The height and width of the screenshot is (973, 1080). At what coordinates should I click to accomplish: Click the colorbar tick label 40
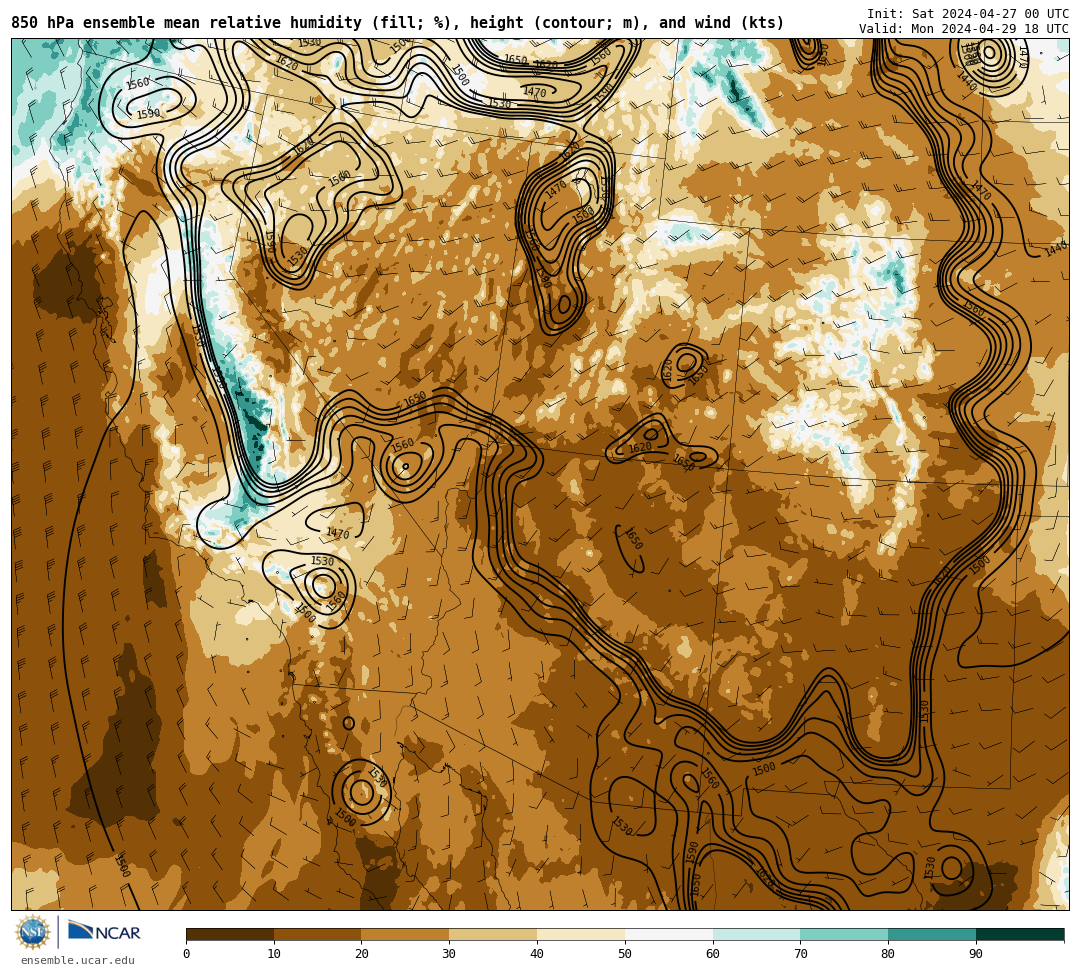(x=537, y=954)
